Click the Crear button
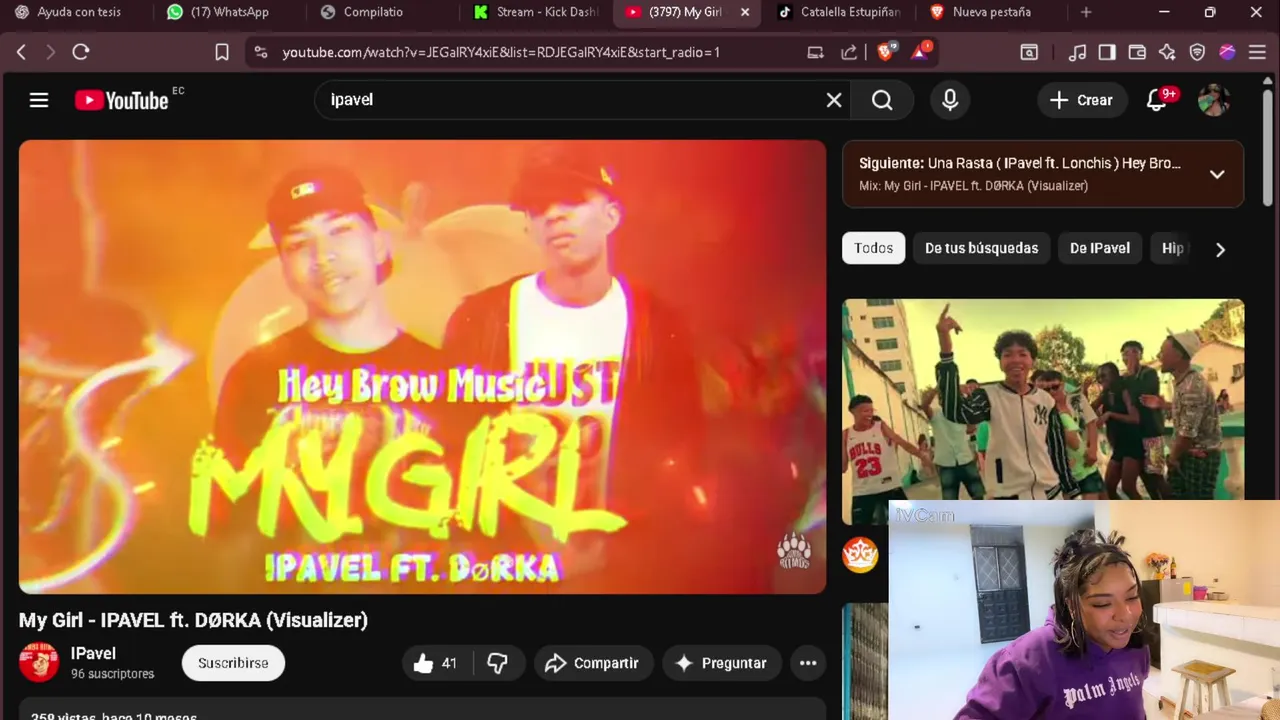This screenshot has height=720, width=1280. point(1081,100)
